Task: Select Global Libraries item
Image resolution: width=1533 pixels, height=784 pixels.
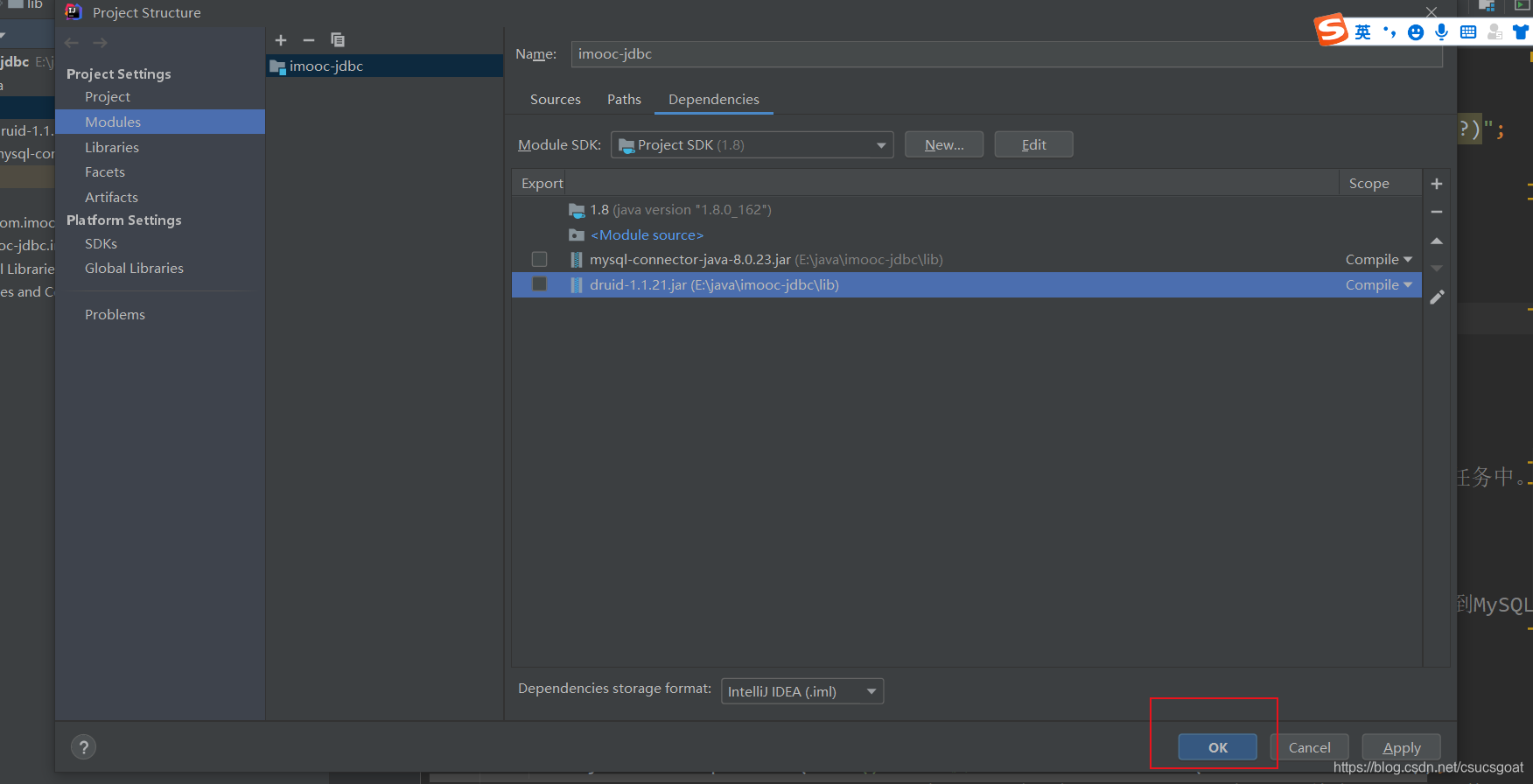Action: point(134,269)
